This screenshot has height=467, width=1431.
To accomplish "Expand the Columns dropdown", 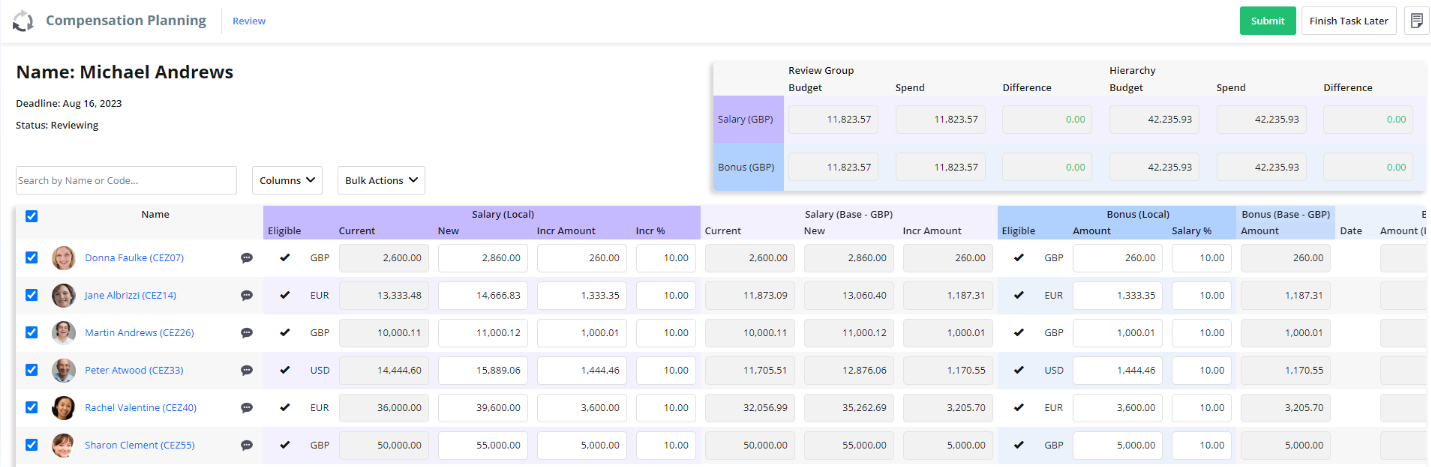I will 287,181.
